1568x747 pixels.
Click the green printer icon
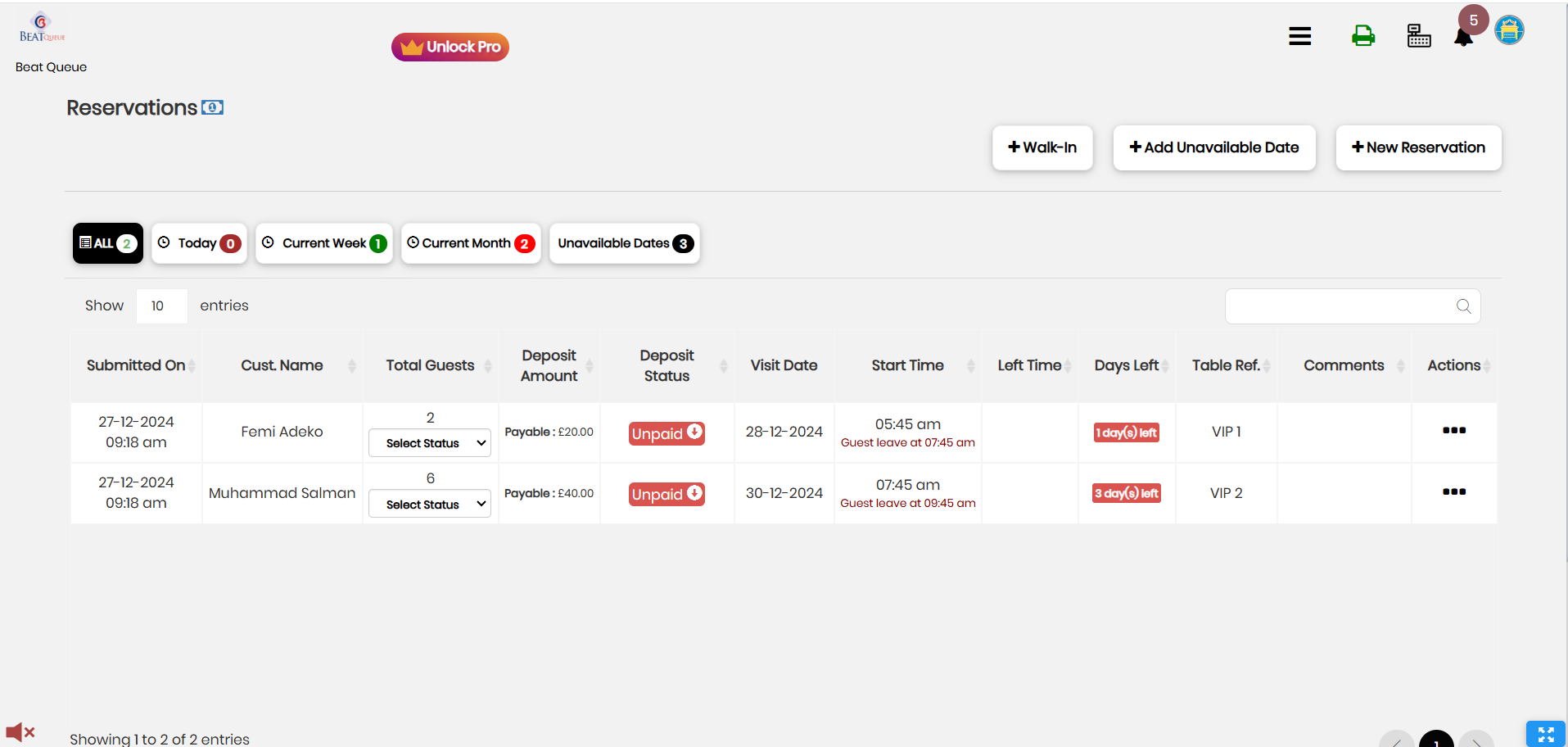[1363, 36]
